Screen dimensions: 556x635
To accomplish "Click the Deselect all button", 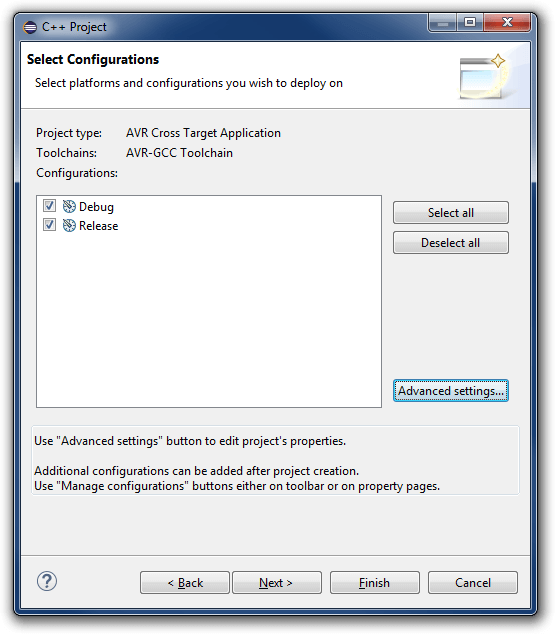I will click(x=451, y=243).
